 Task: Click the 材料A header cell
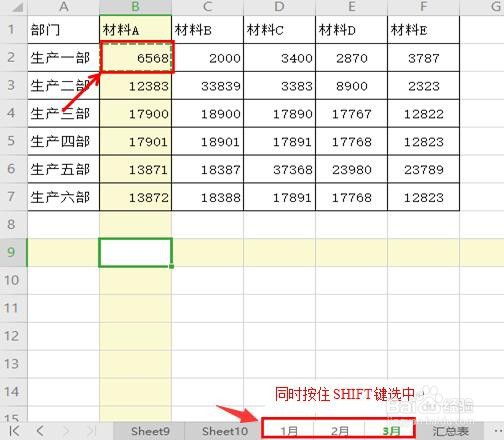pos(135,30)
